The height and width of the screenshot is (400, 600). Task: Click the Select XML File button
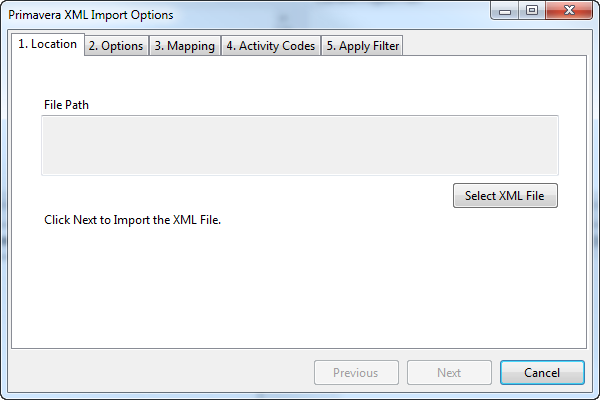point(505,196)
